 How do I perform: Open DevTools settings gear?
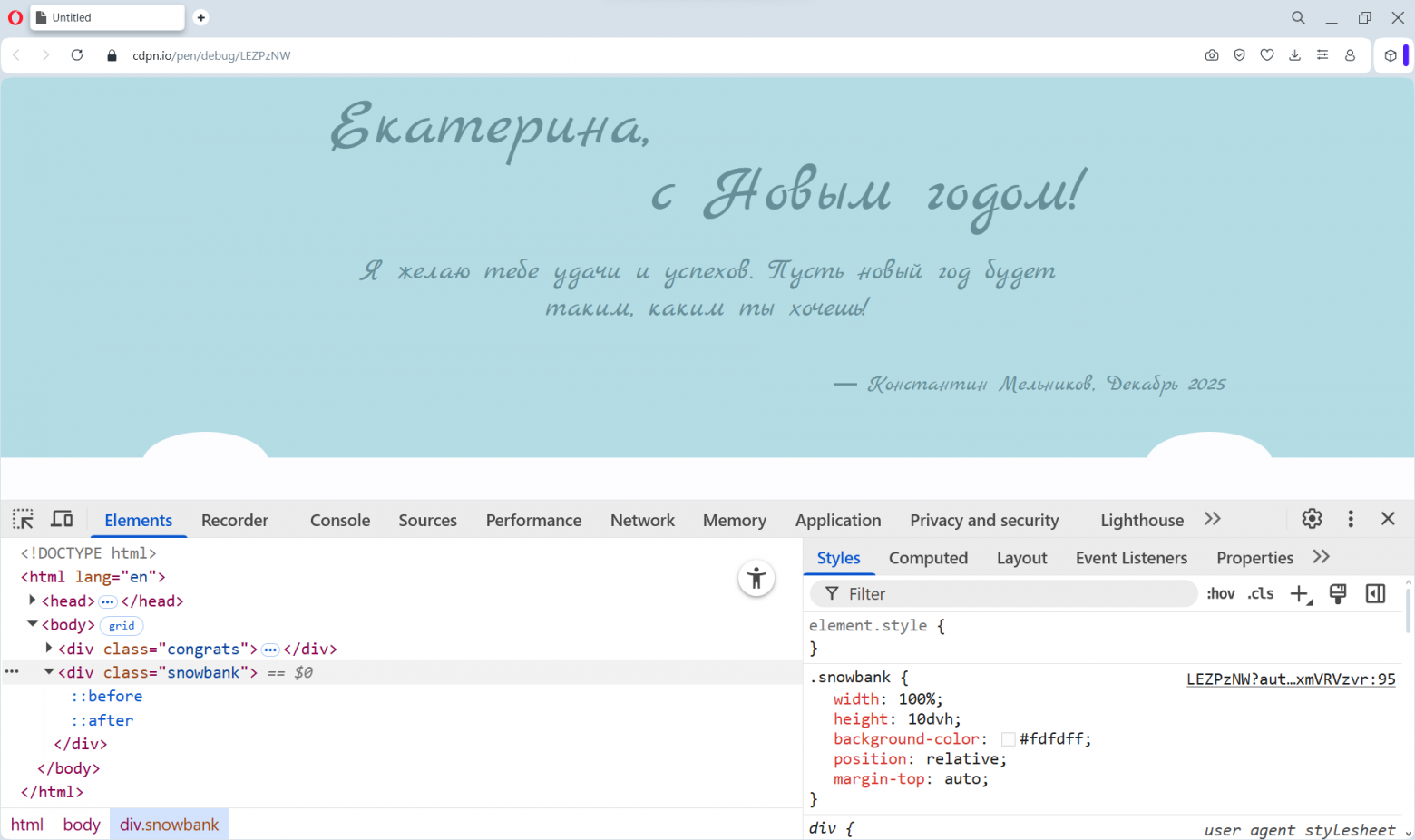[x=1312, y=519]
